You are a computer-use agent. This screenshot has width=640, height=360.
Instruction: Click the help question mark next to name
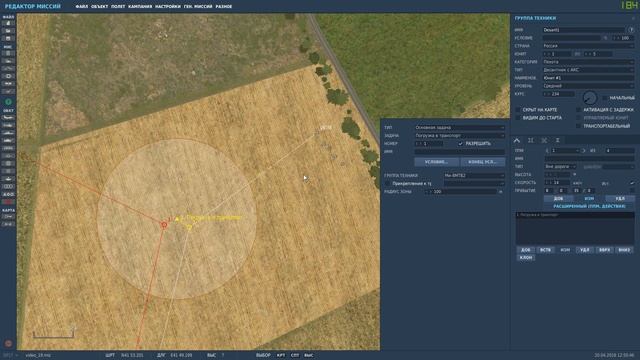pyautogui.click(x=631, y=30)
